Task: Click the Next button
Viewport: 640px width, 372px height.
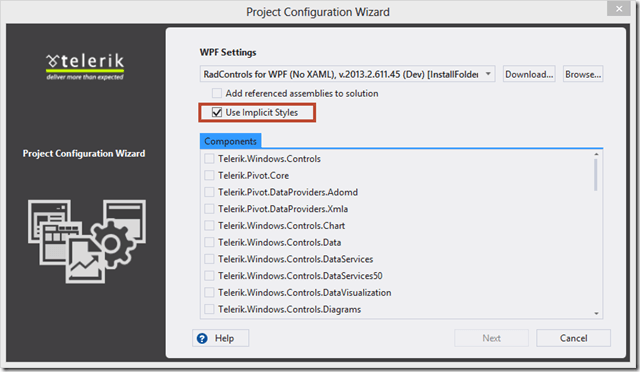Action: [491, 338]
